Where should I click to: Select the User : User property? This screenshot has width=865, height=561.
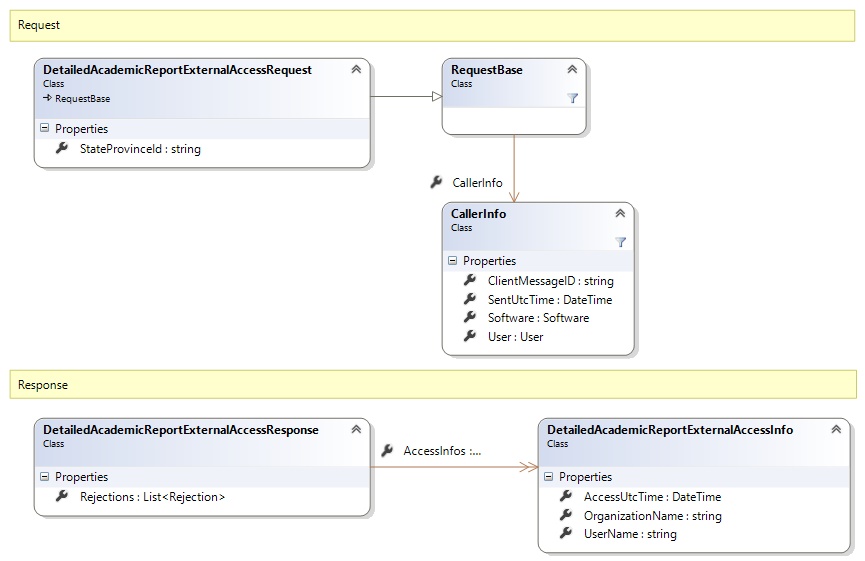(x=515, y=337)
